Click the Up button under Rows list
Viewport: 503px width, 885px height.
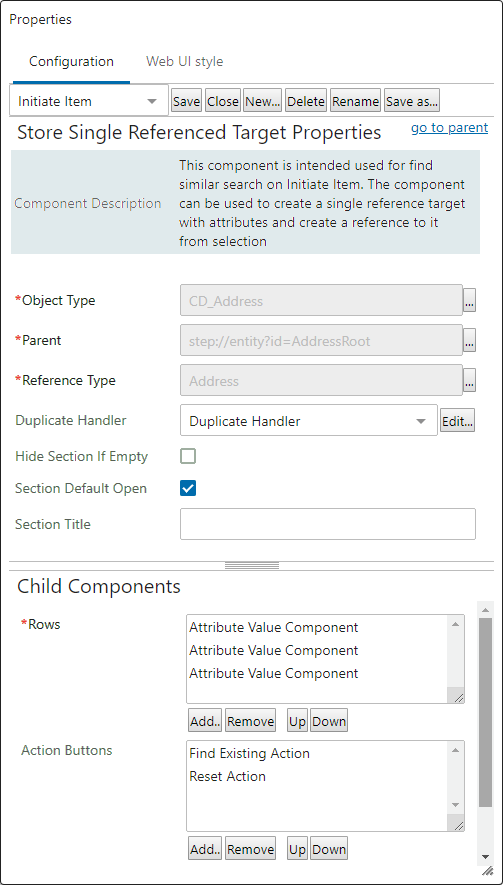click(x=298, y=721)
